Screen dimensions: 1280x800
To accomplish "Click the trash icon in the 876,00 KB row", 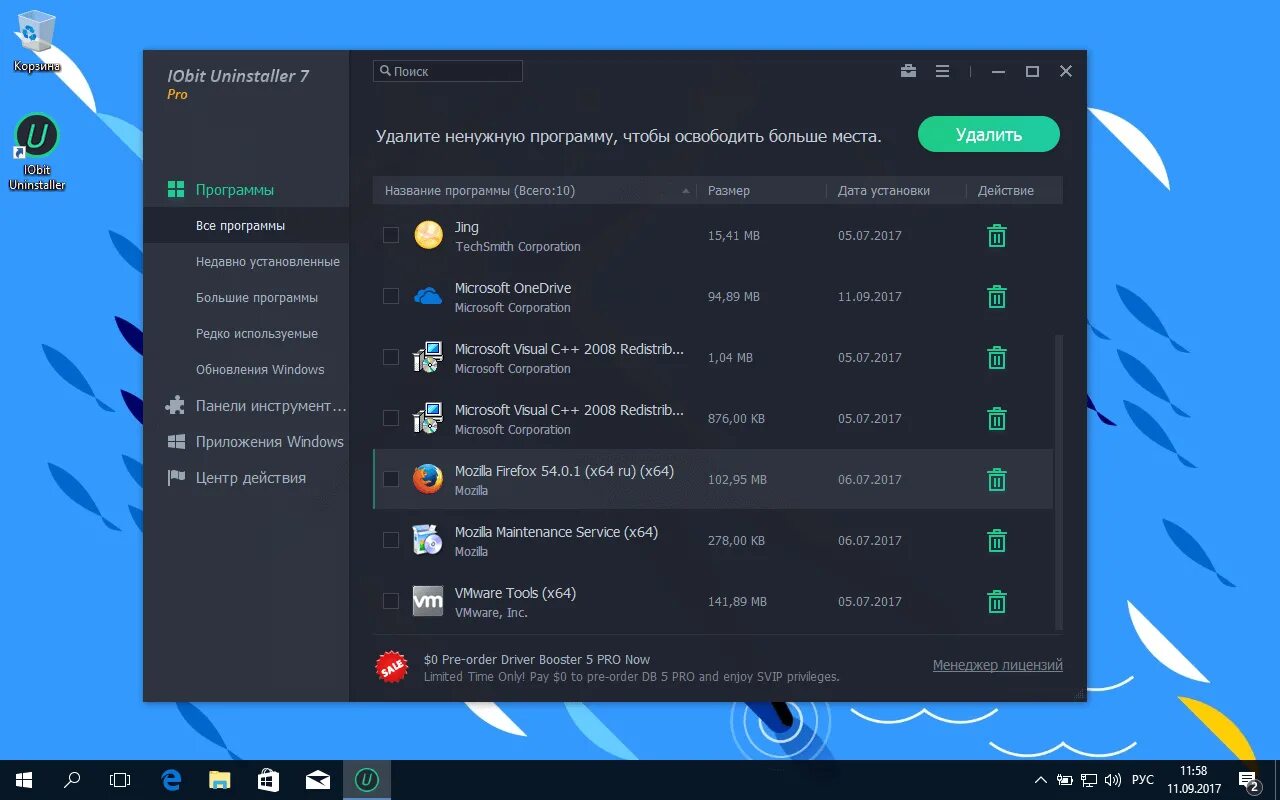I will point(997,419).
